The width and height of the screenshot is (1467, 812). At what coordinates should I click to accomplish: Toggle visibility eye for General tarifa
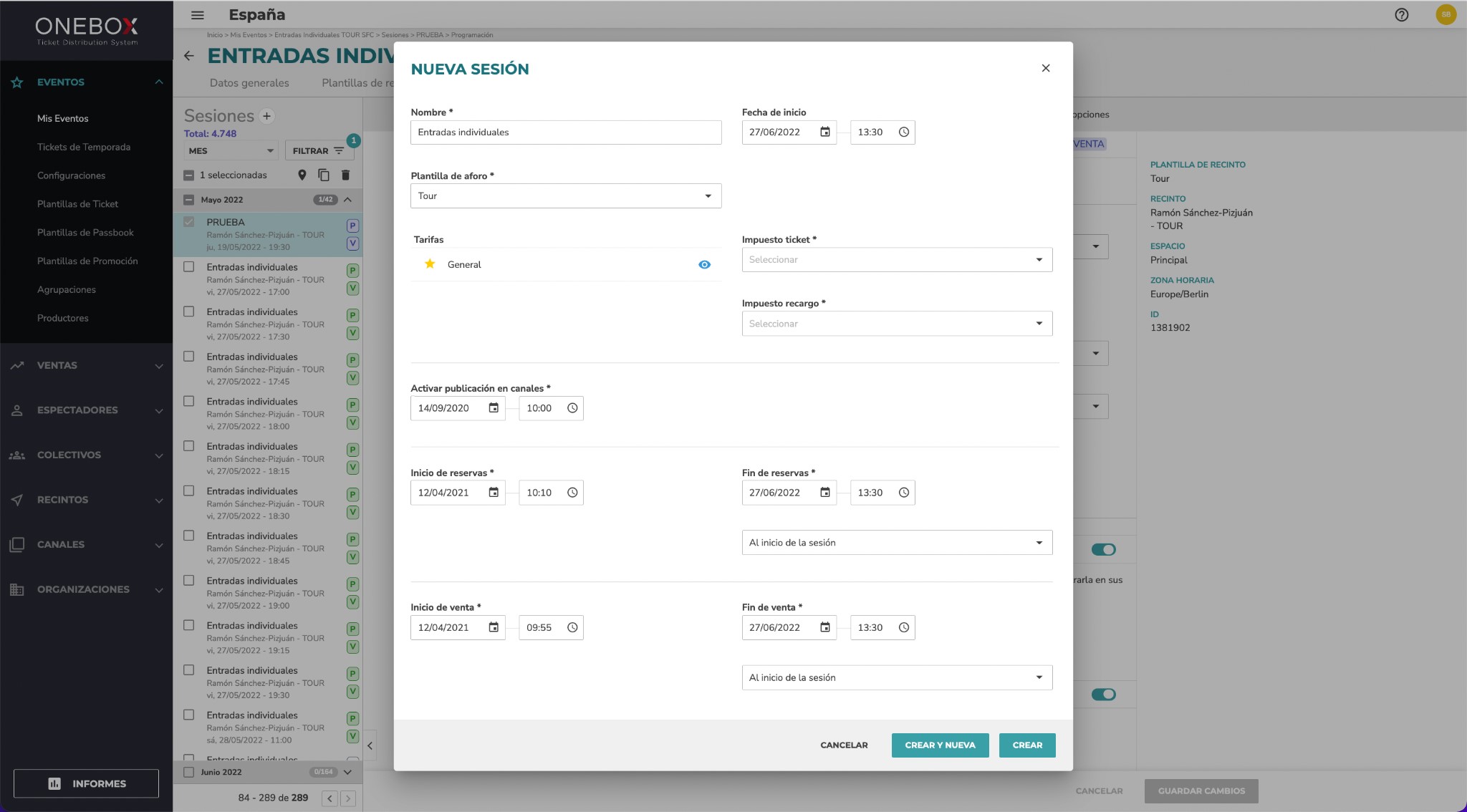[704, 265]
